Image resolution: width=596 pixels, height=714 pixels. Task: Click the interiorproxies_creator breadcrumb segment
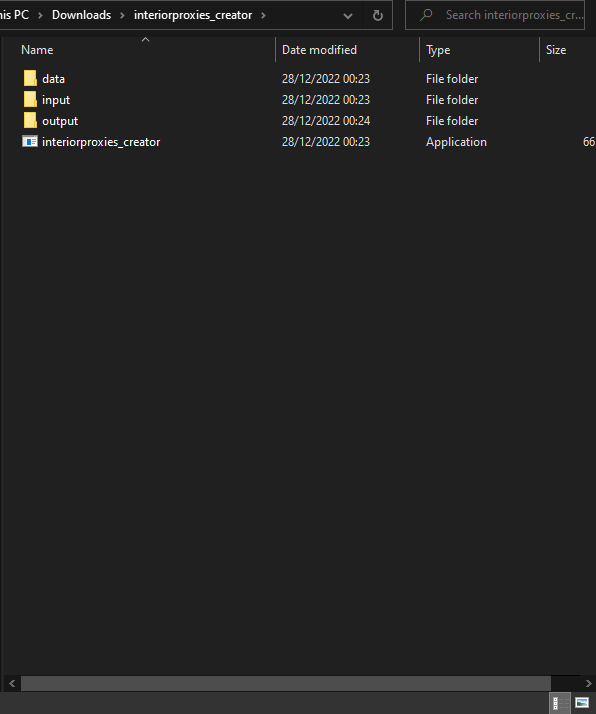[x=193, y=15]
